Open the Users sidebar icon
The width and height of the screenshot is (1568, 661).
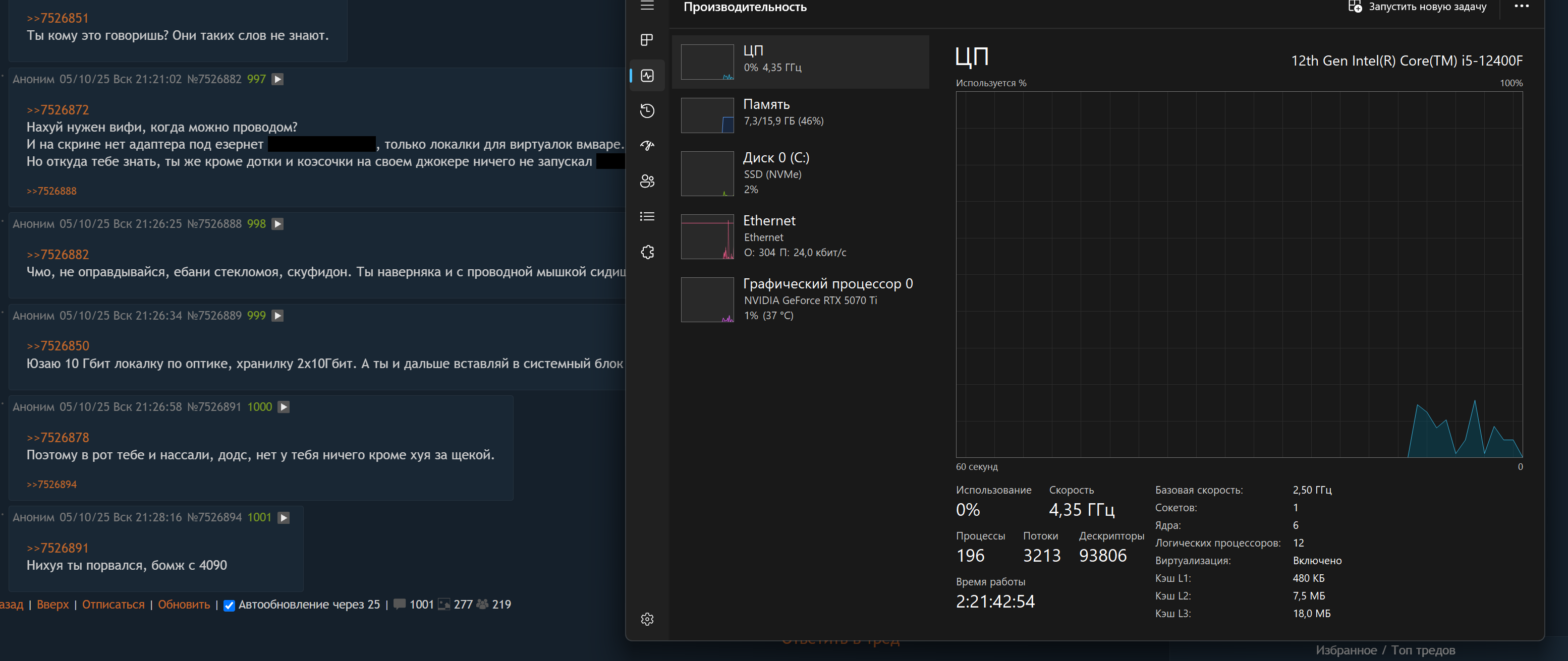point(647,181)
